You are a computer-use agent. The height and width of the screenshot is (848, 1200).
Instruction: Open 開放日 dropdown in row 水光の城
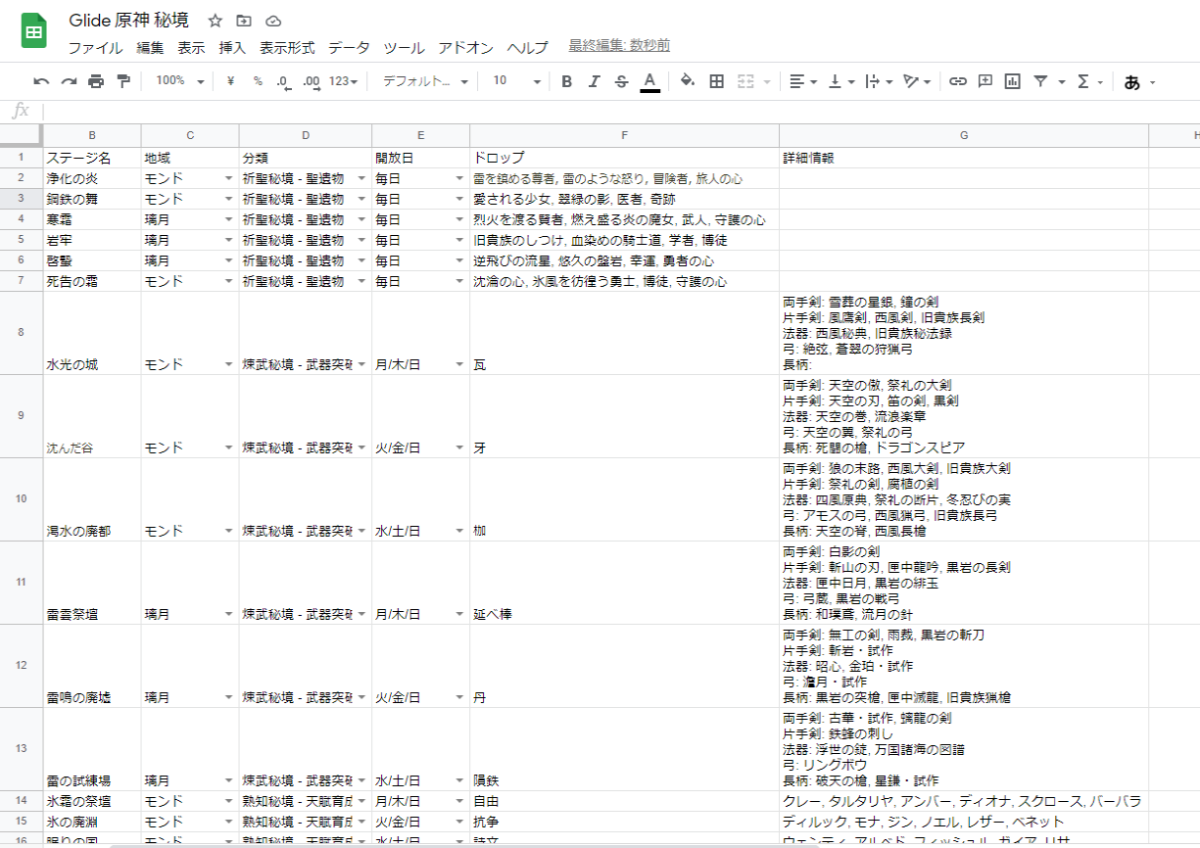coord(460,365)
